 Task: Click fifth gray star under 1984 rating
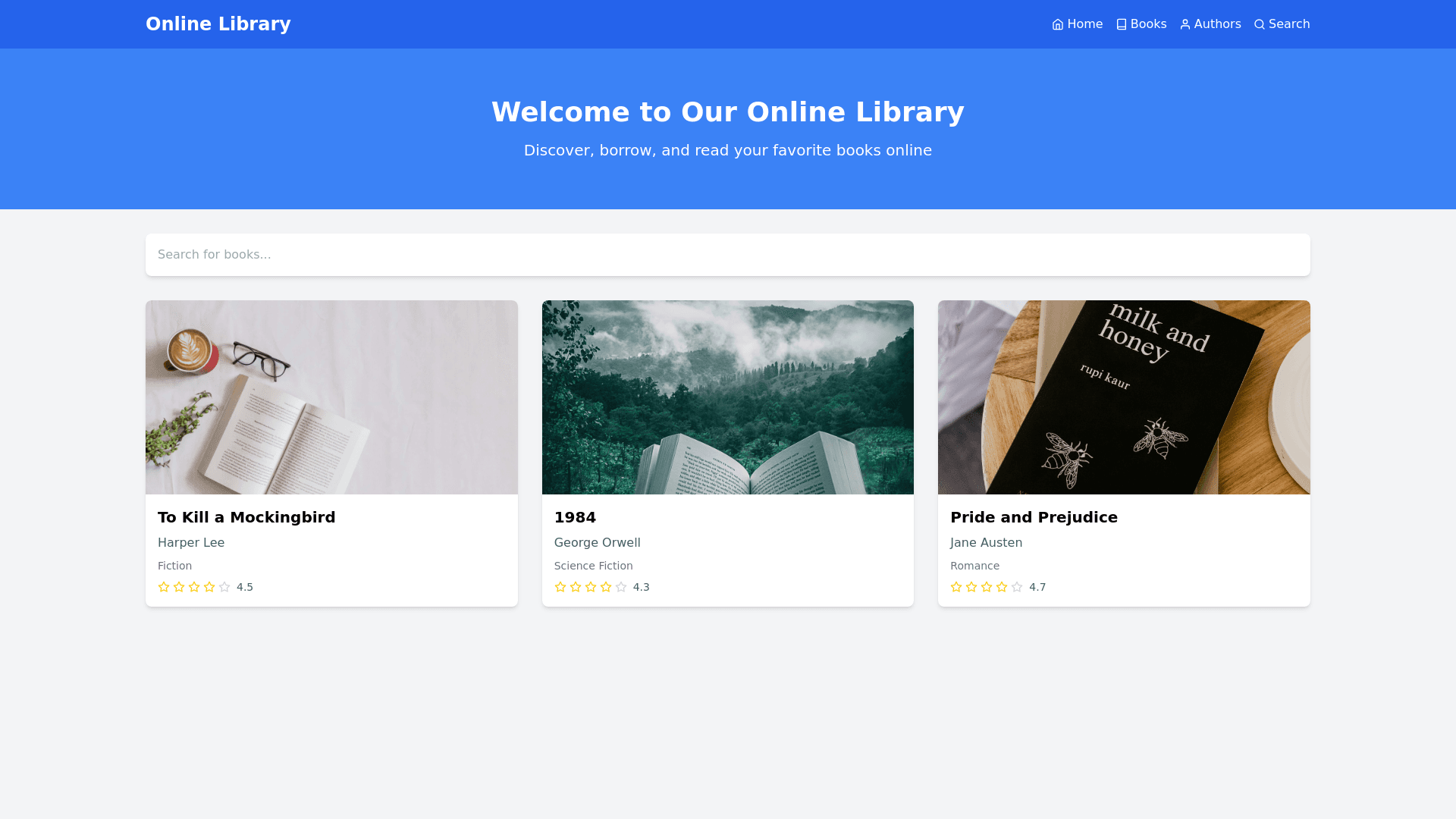pos(621,587)
